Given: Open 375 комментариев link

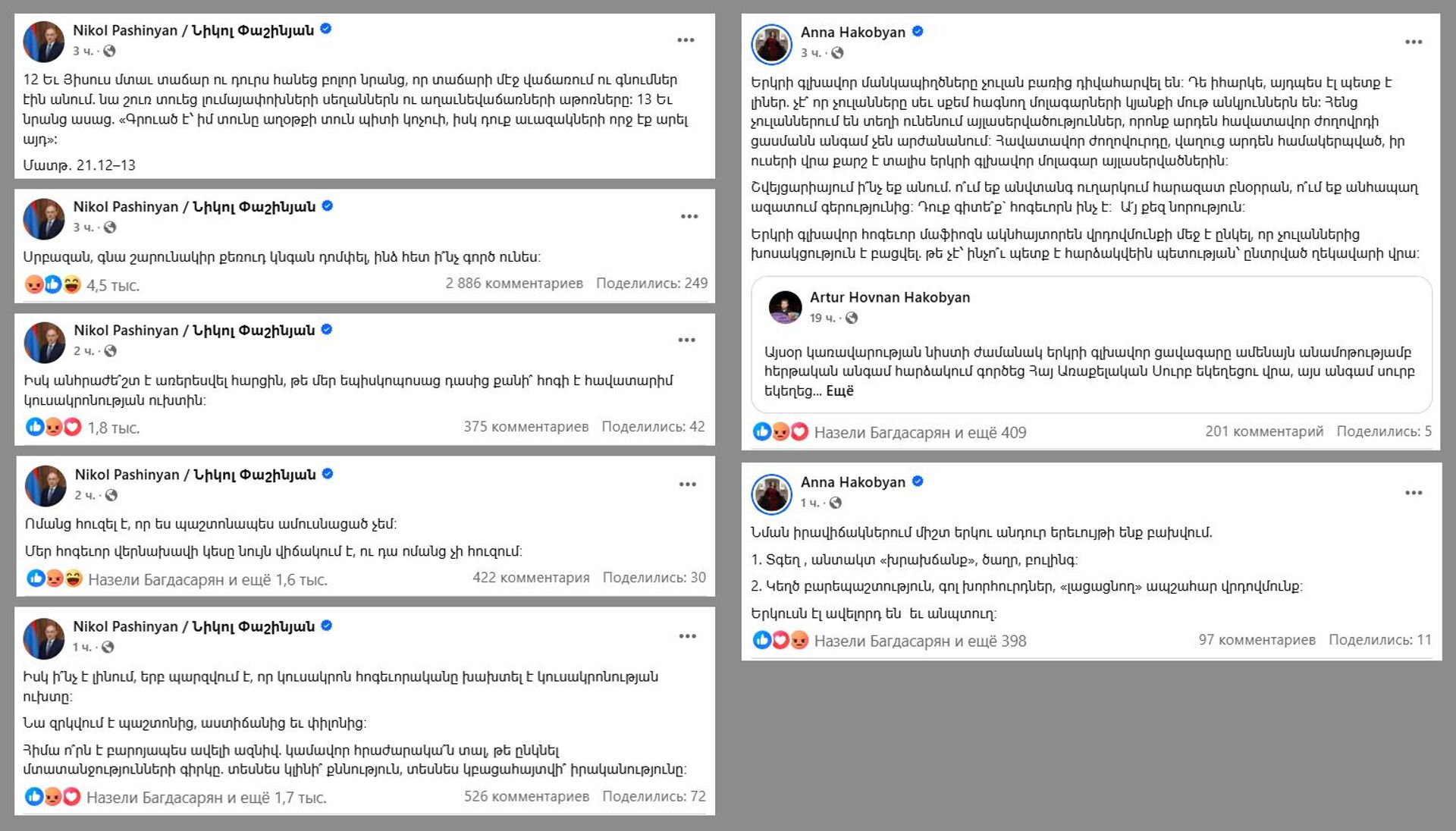Looking at the screenshot, I should (526, 427).
